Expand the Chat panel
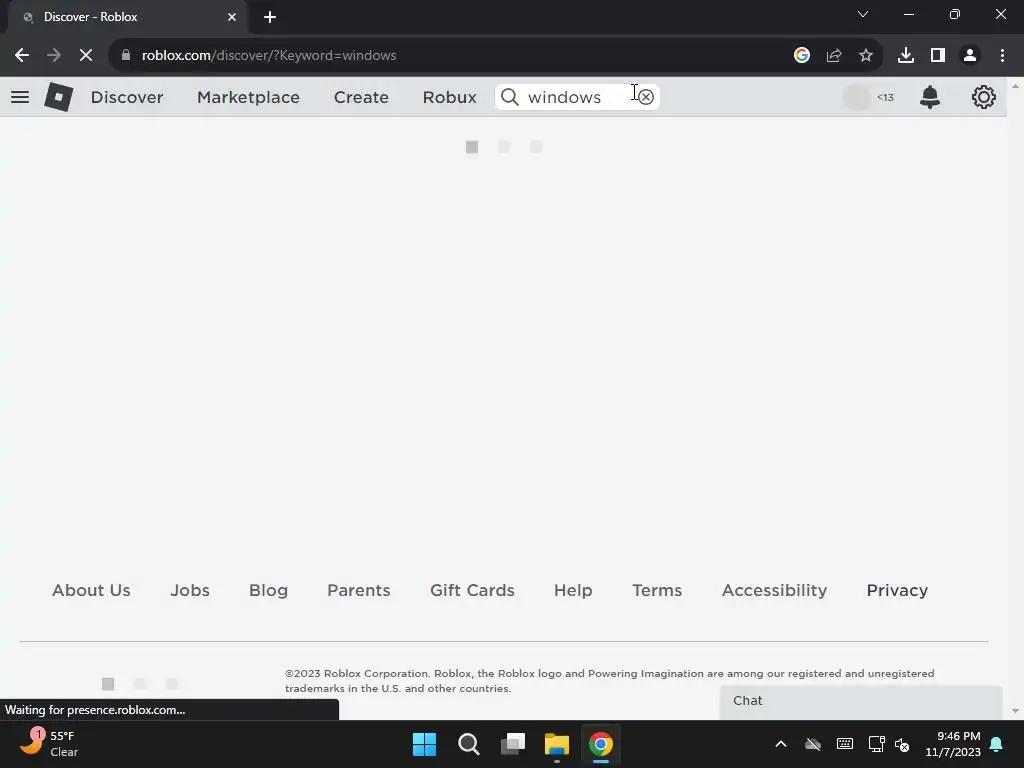 (861, 701)
